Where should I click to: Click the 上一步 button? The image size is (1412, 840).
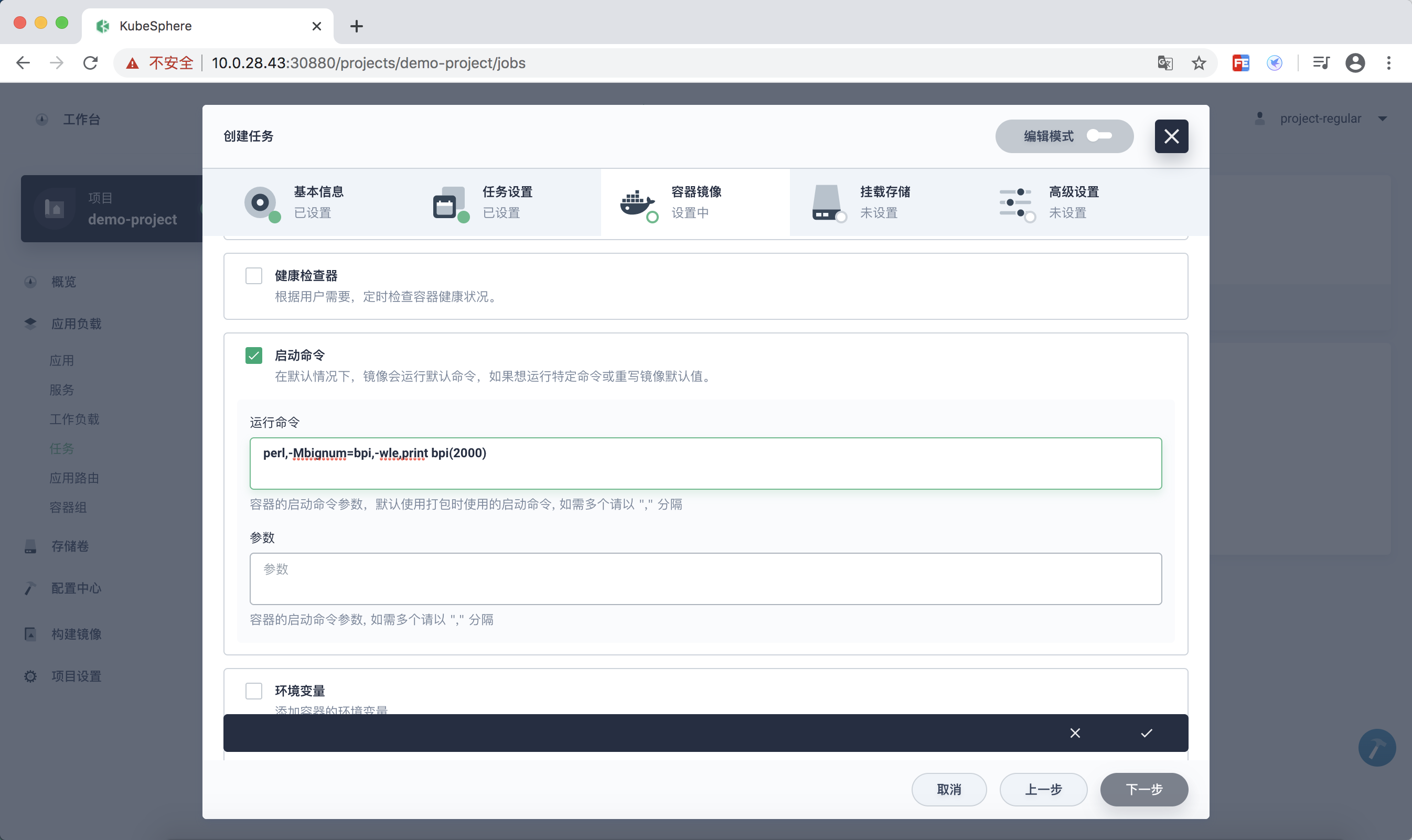pos(1043,789)
